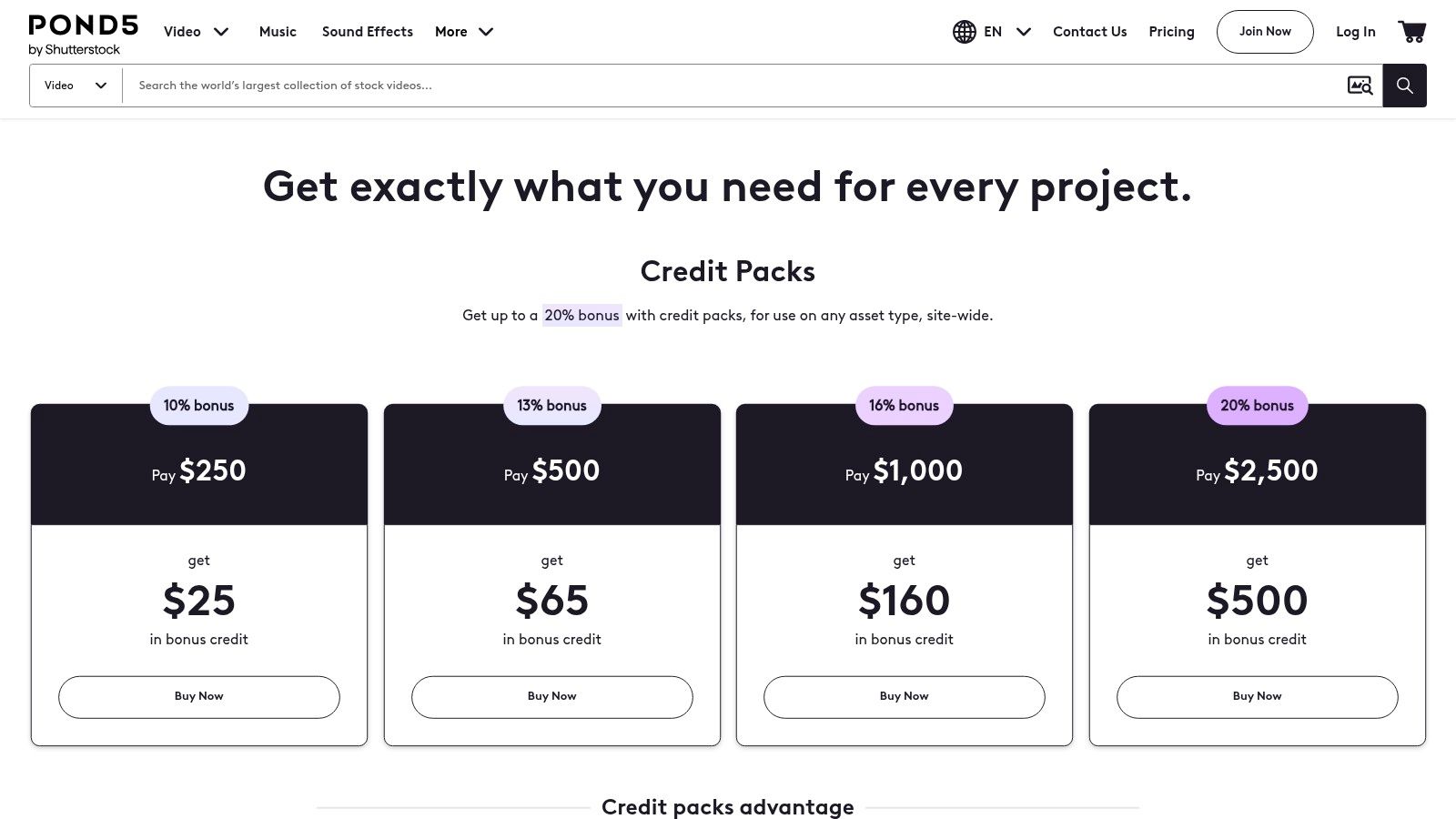Start a visual image search
The width and height of the screenshot is (1456, 819).
[x=1360, y=86]
